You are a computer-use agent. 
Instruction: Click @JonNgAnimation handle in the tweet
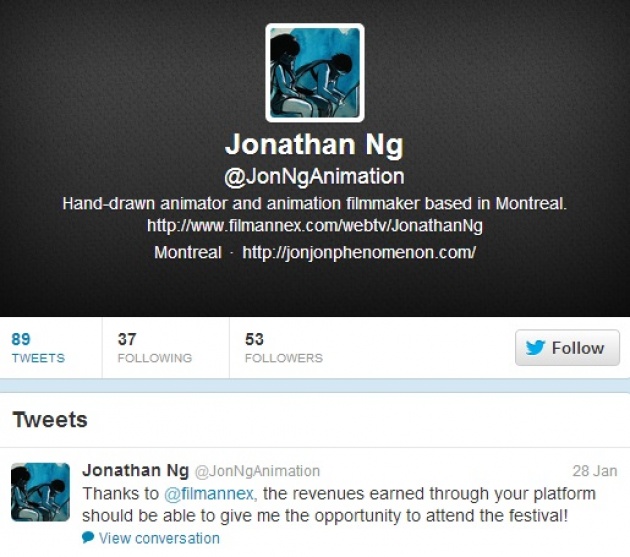(x=257, y=471)
